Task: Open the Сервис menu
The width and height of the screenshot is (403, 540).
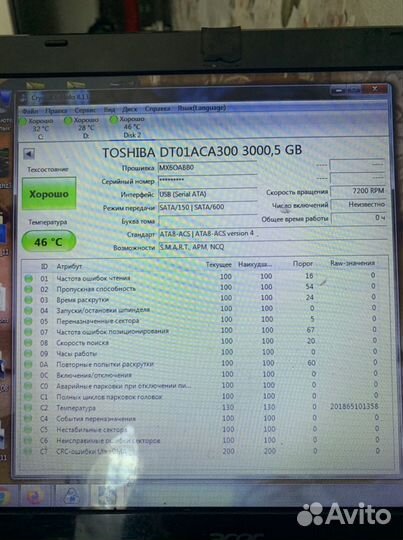Action: click(85, 110)
